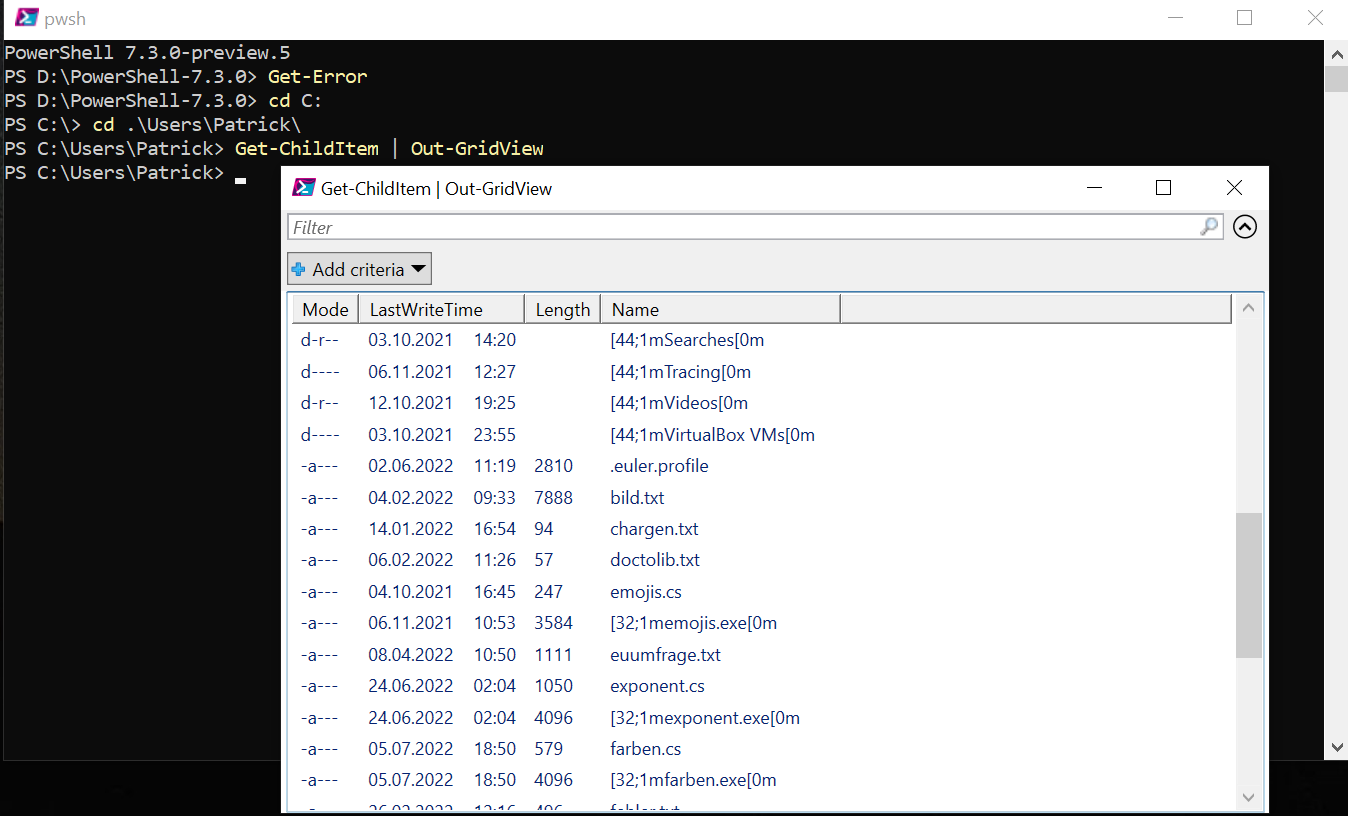The height and width of the screenshot is (816, 1348).
Task: Collapse the filter pane via the circular chevron
Action: (1244, 227)
